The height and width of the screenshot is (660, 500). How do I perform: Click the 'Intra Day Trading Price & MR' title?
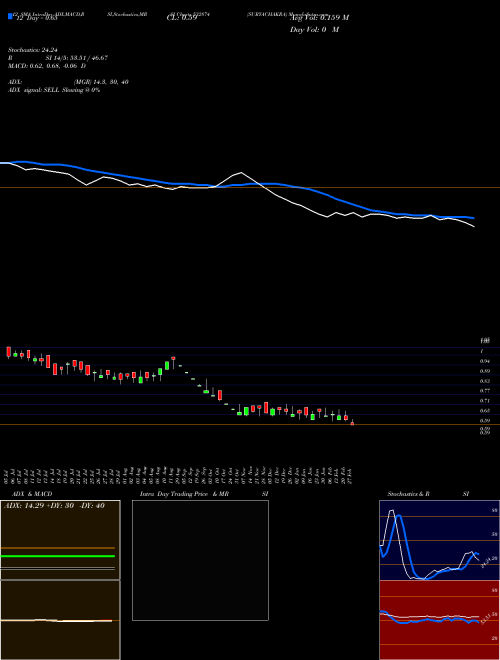click(x=184, y=494)
